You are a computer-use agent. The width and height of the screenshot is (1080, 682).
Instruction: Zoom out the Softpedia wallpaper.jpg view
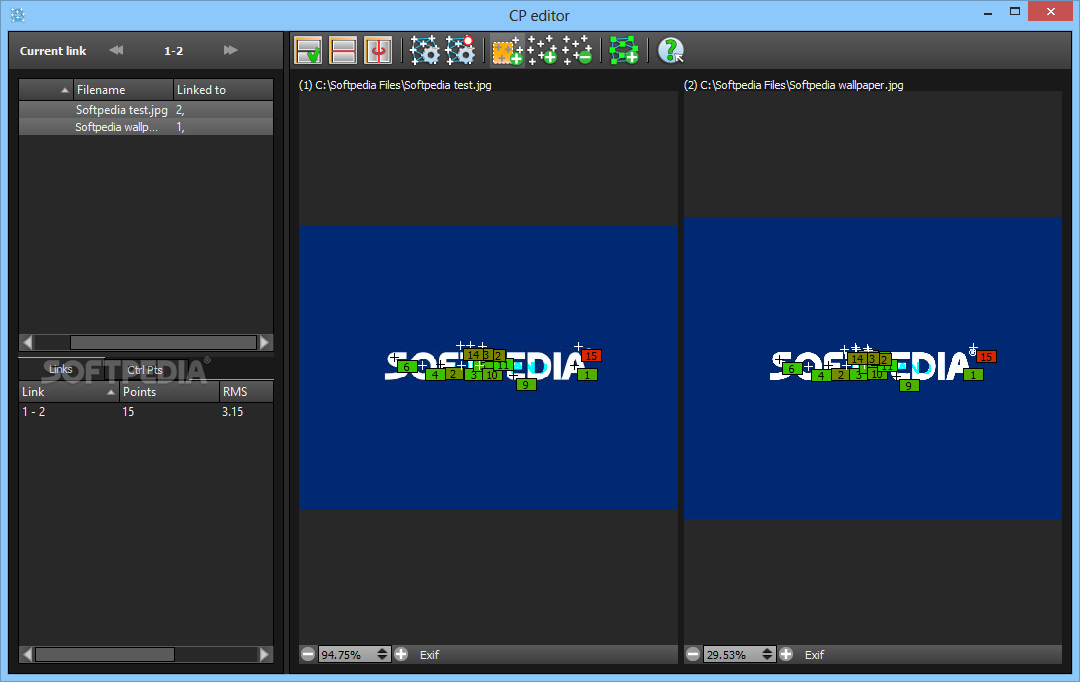693,654
